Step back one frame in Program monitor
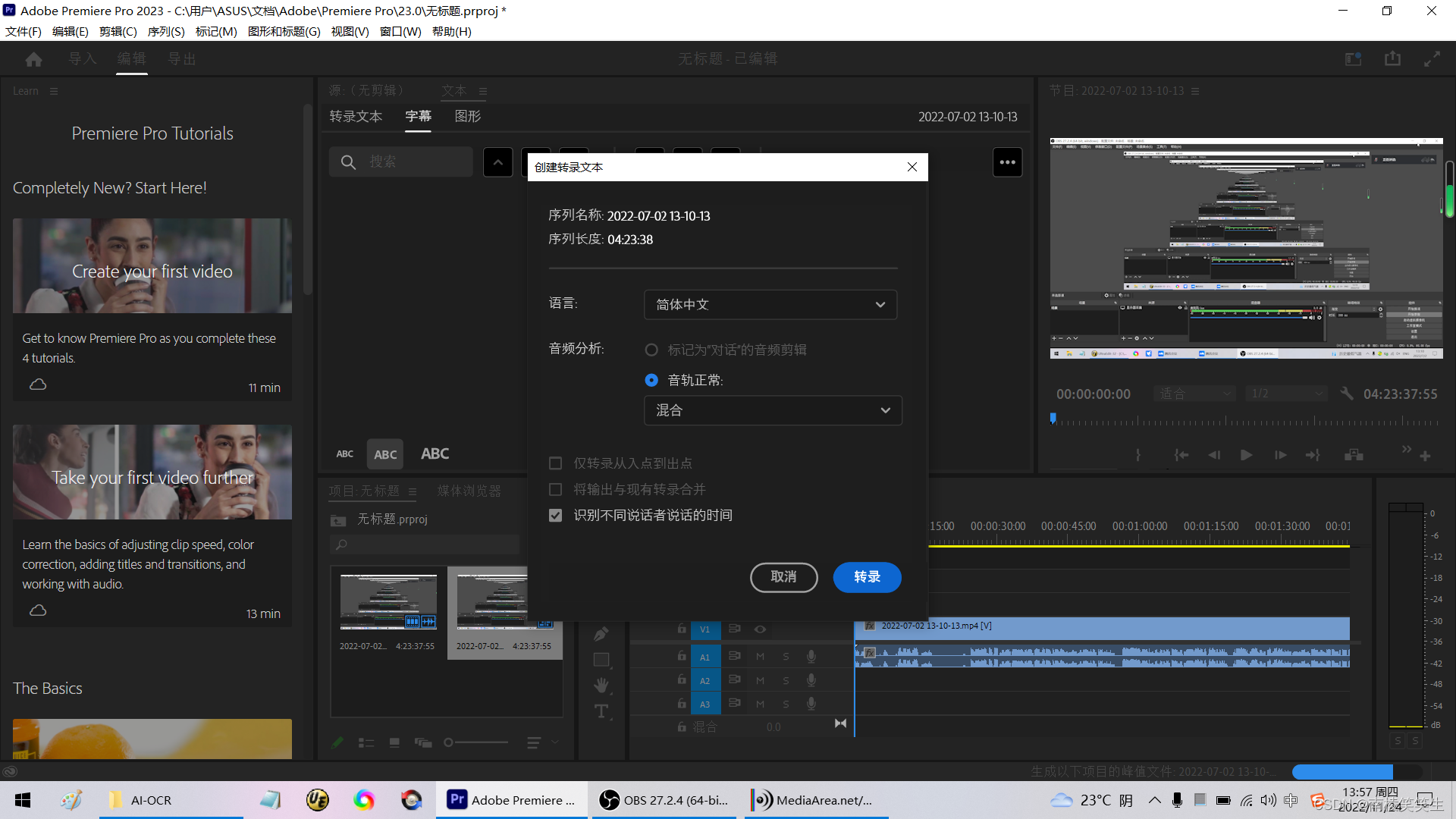 (x=1214, y=455)
